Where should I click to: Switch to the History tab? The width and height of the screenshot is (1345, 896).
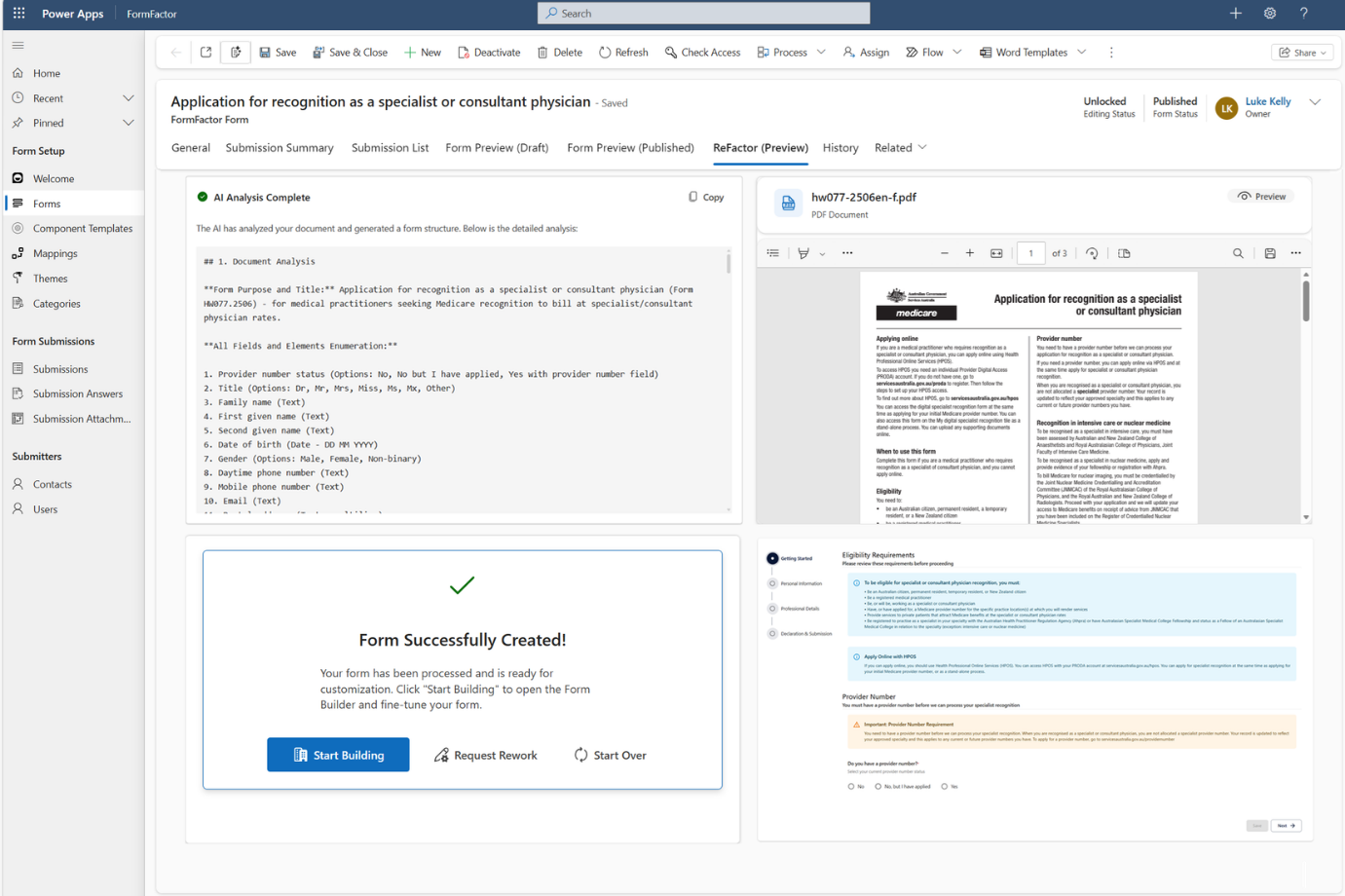pos(841,148)
